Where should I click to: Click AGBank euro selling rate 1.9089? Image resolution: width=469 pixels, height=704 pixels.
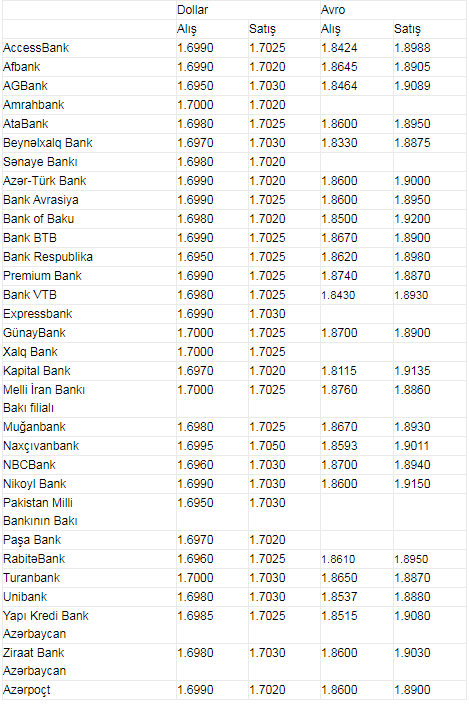pyautogui.click(x=412, y=86)
